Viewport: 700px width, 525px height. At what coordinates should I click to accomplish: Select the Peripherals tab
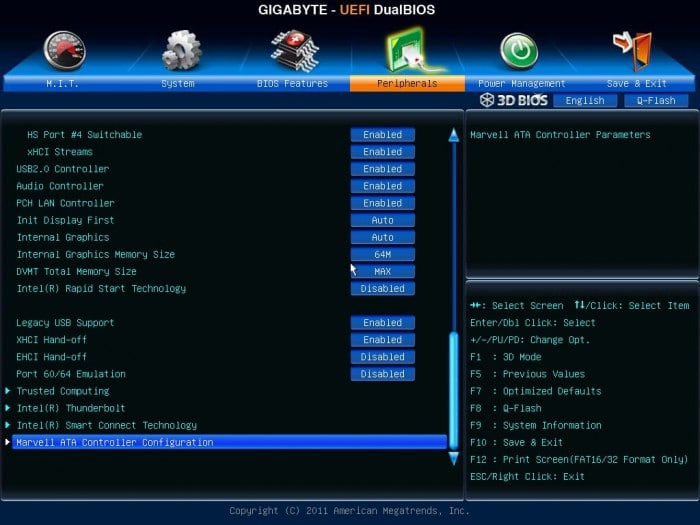(x=407, y=83)
